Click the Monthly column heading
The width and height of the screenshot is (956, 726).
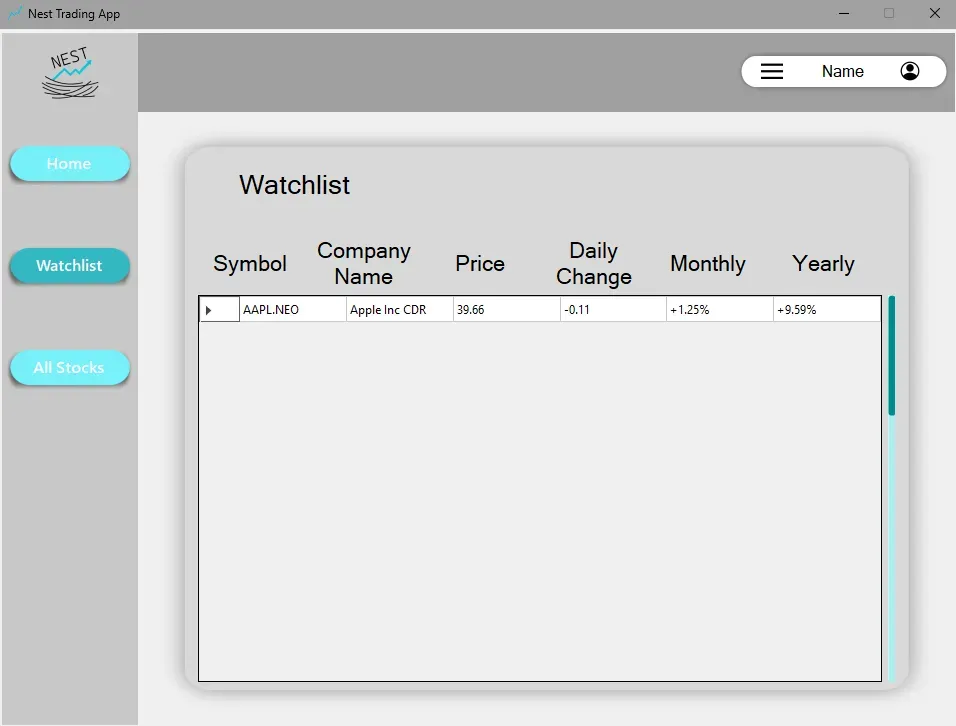[708, 264]
